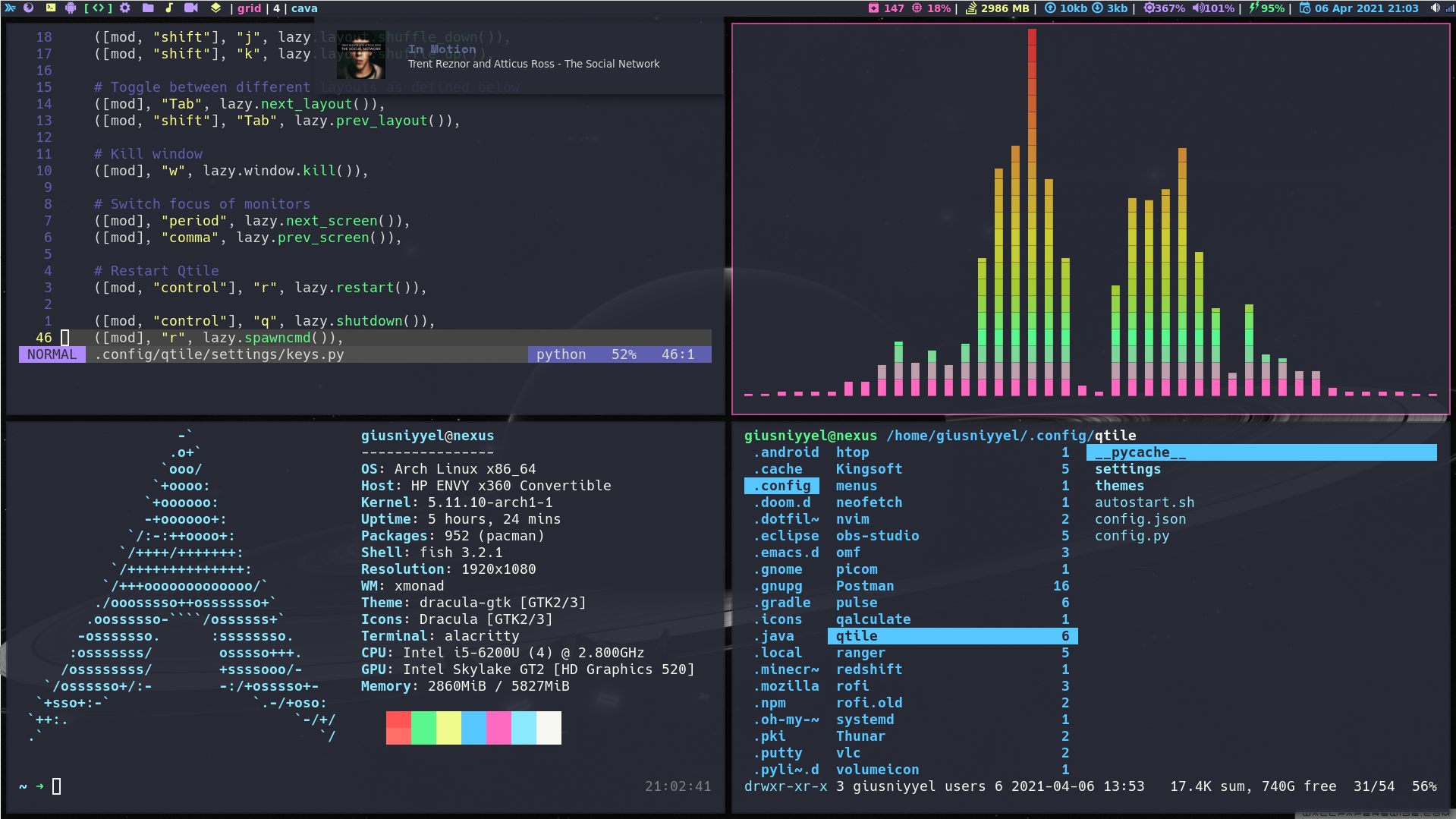
Task: Select redshift directory in ranger
Action: [x=952, y=669]
